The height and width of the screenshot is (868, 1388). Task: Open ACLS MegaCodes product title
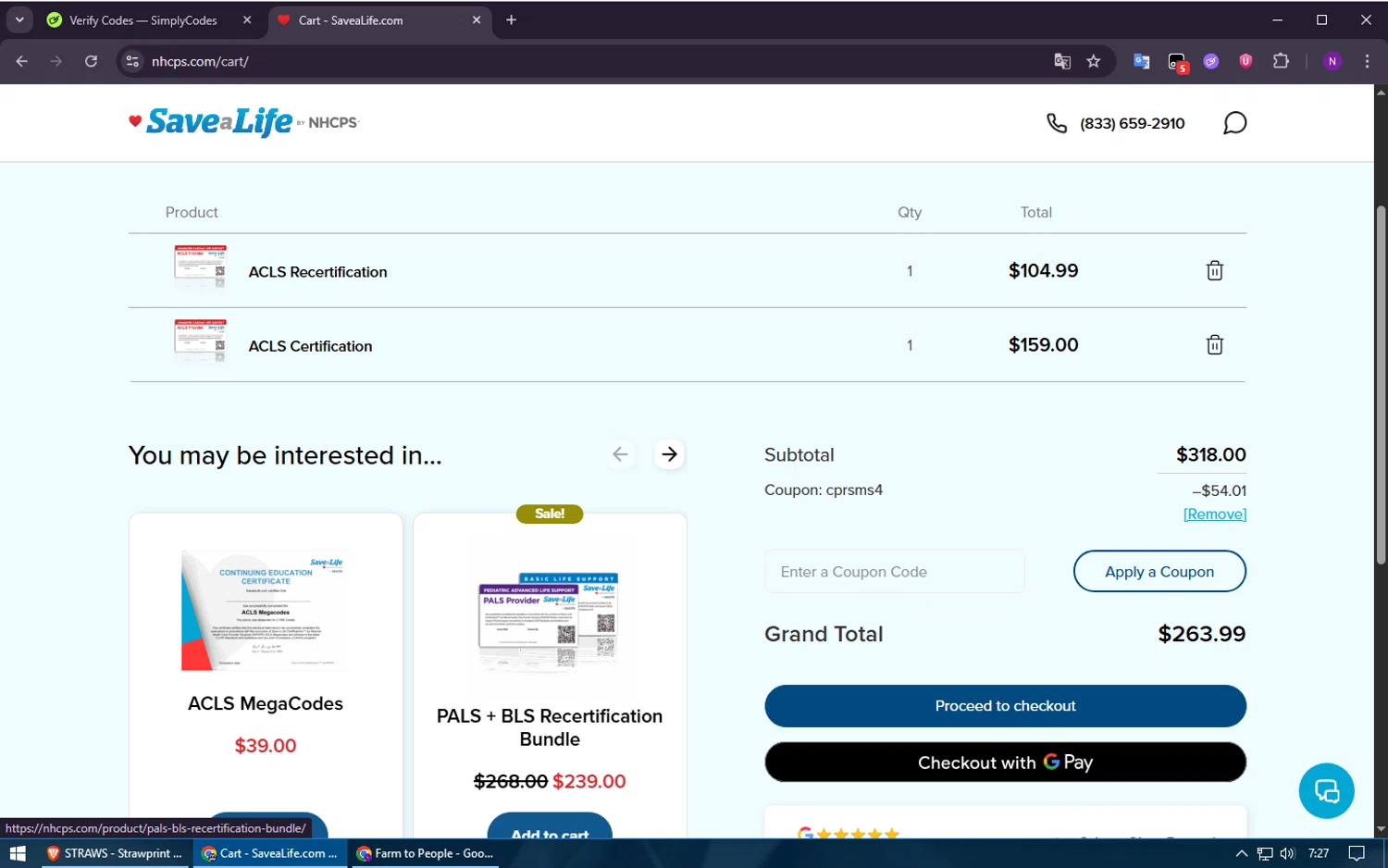pos(266,703)
